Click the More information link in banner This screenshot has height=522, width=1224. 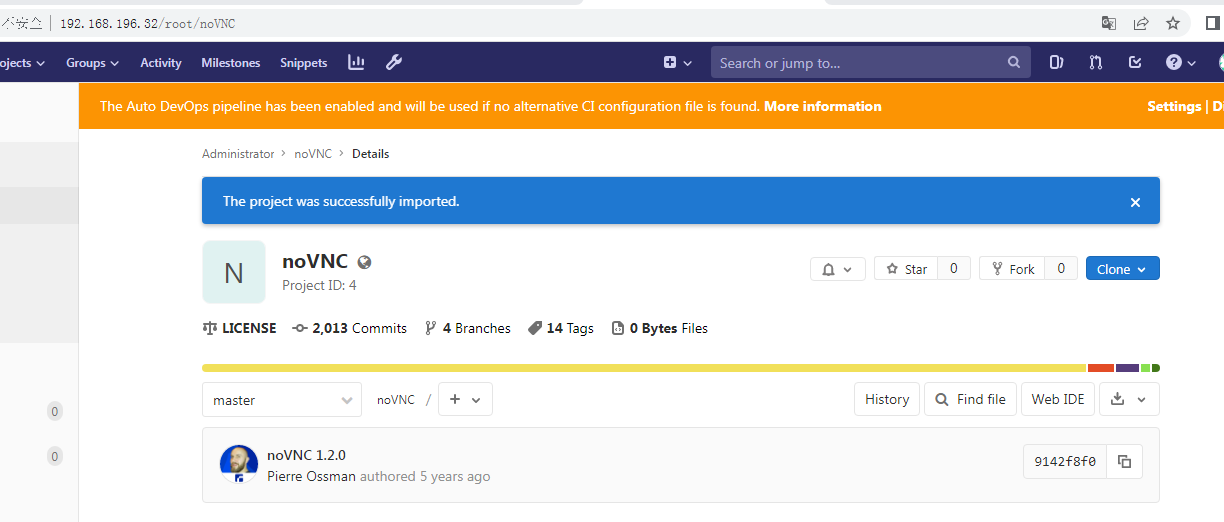(823, 106)
